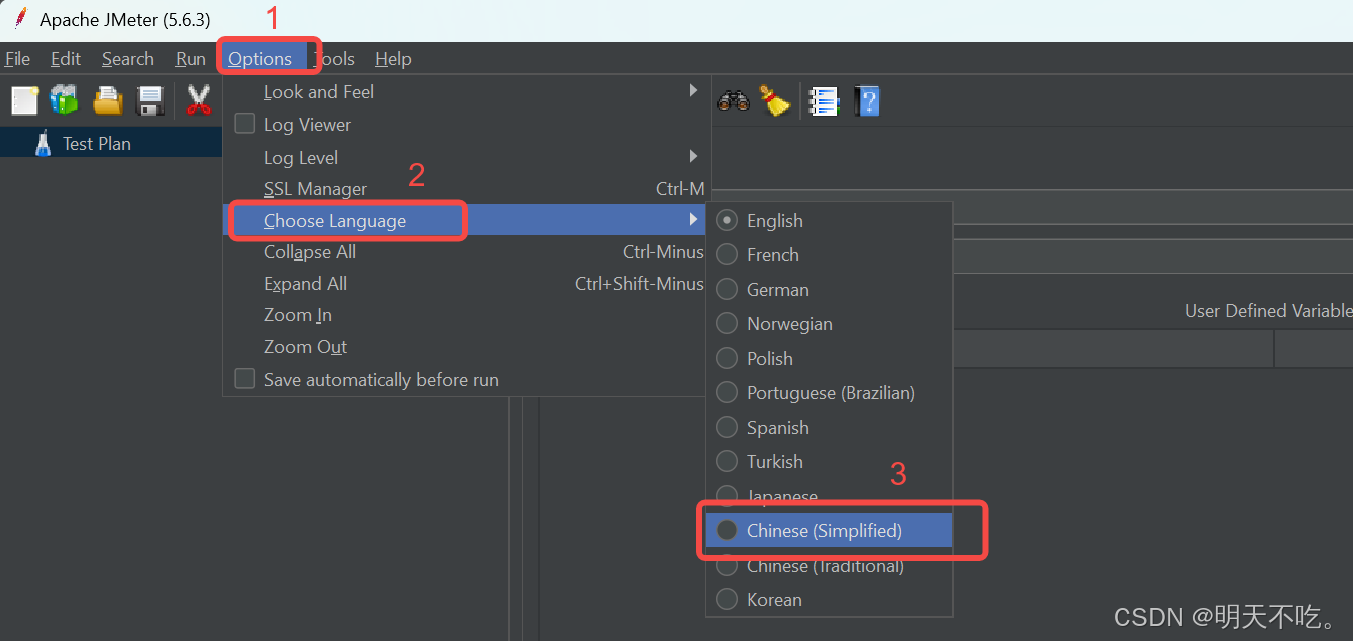Click the Cut scissors icon

point(199,101)
